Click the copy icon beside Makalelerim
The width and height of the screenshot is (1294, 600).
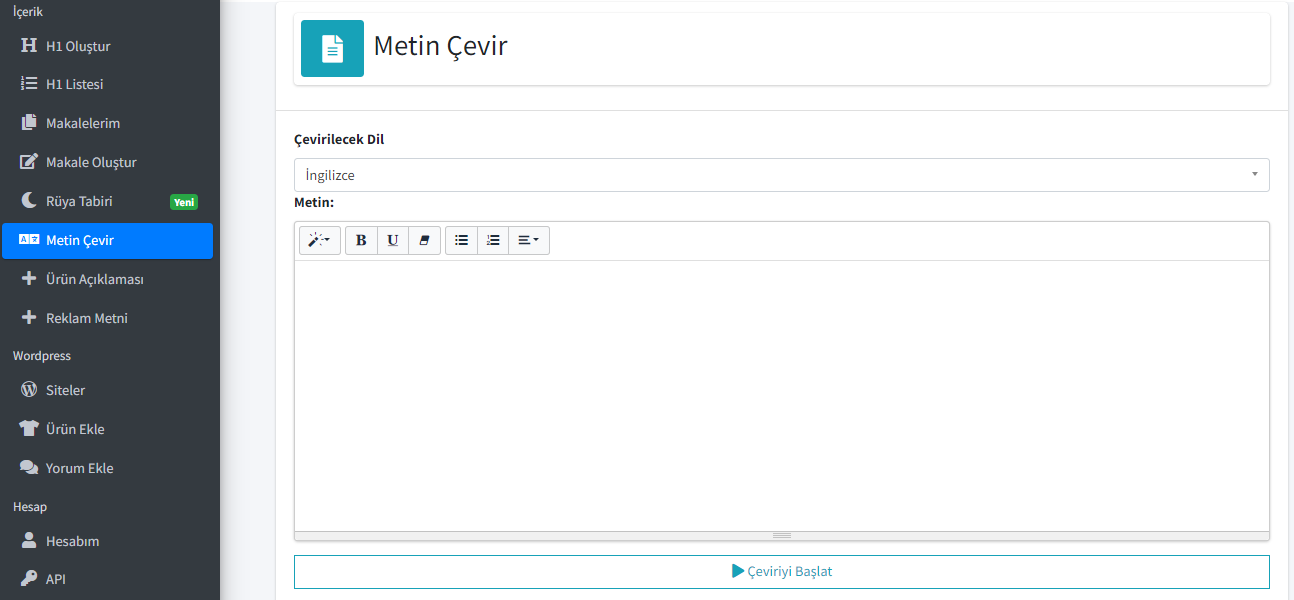pos(29,123)
